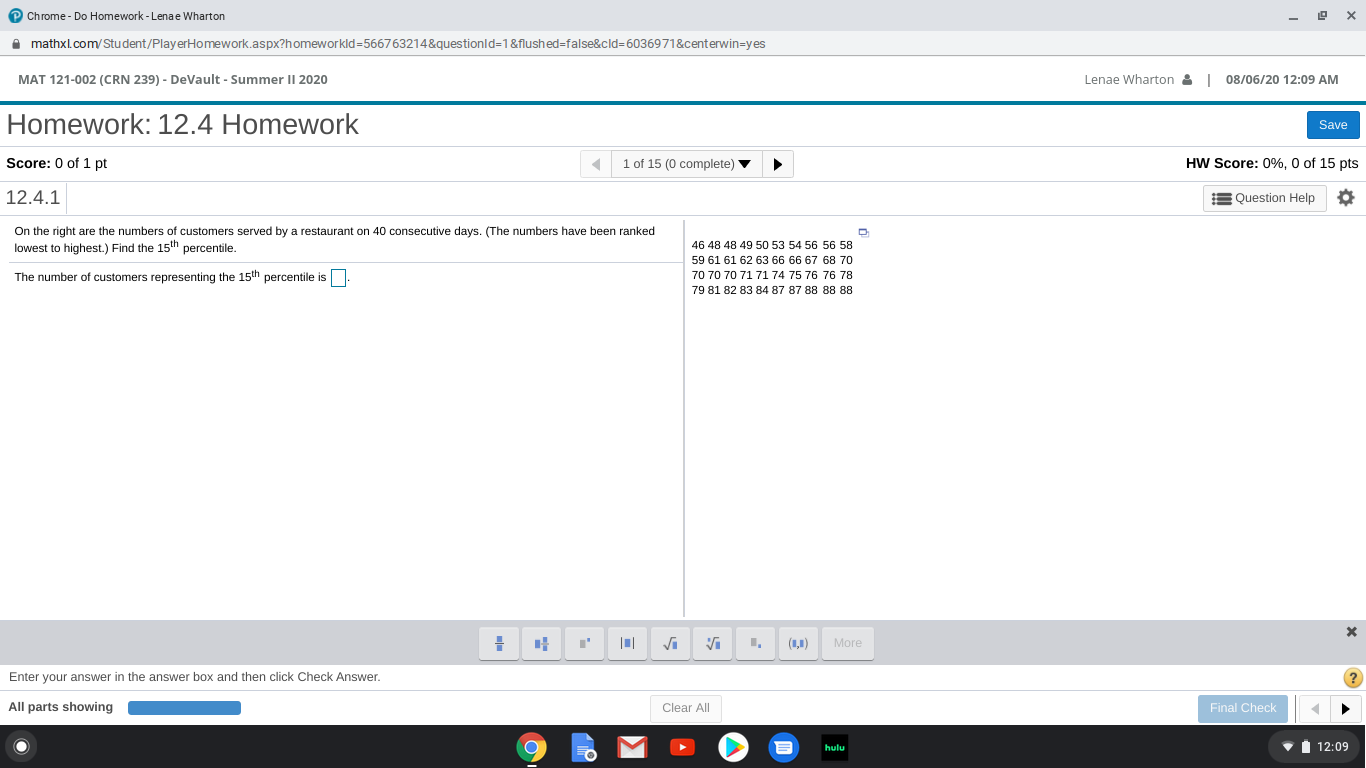Click the previous question arrow

click(595, 163)
